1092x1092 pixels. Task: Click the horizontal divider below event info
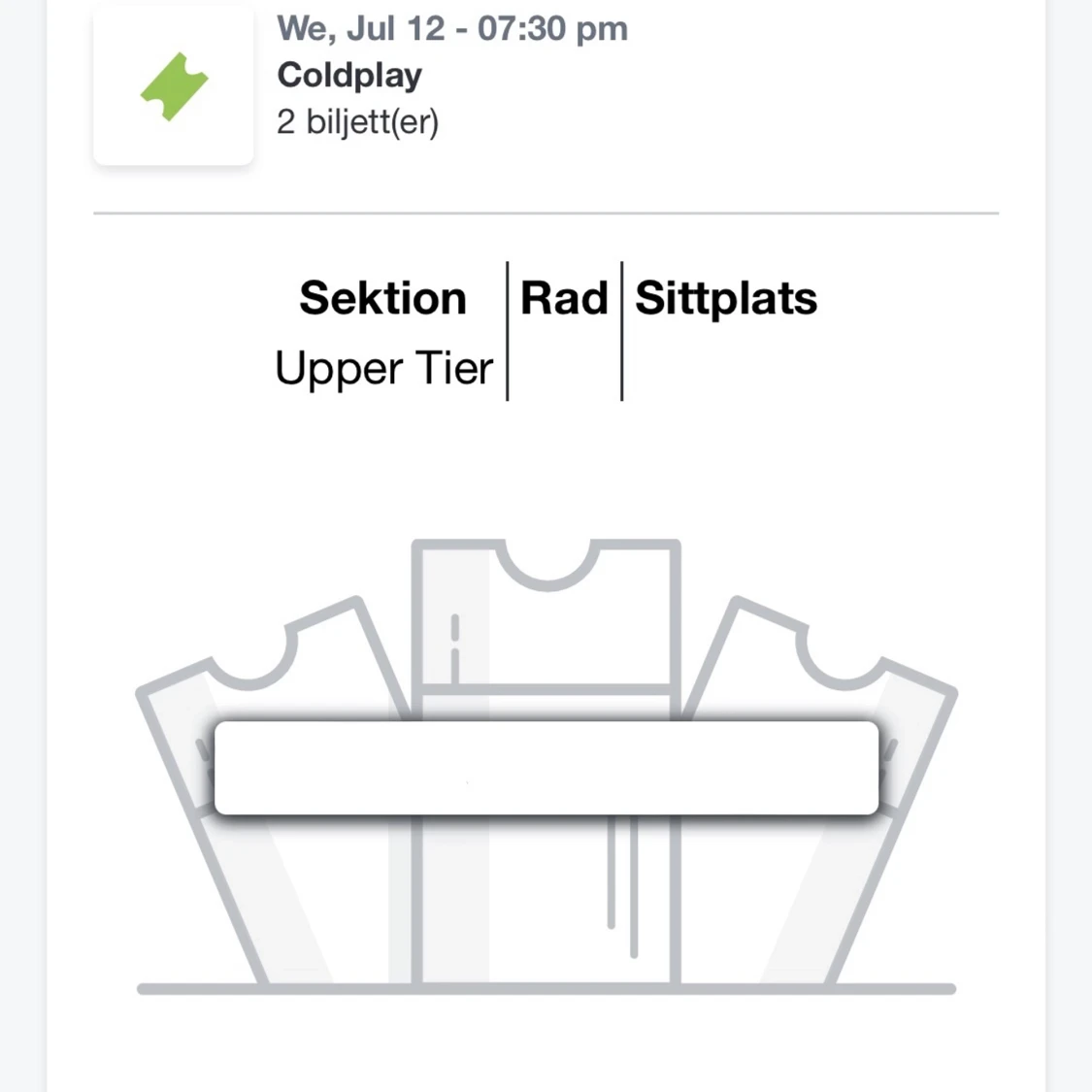[x=546, y=214]
